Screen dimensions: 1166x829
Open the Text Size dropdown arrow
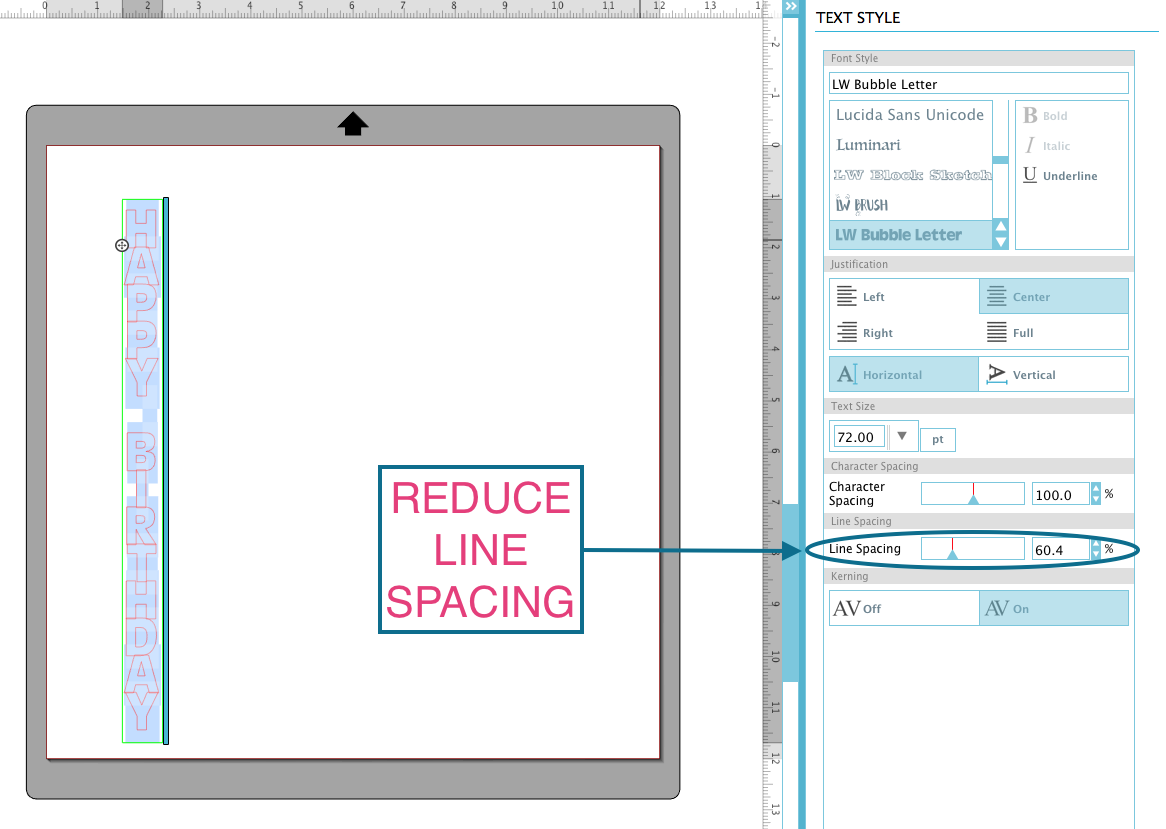902,435
